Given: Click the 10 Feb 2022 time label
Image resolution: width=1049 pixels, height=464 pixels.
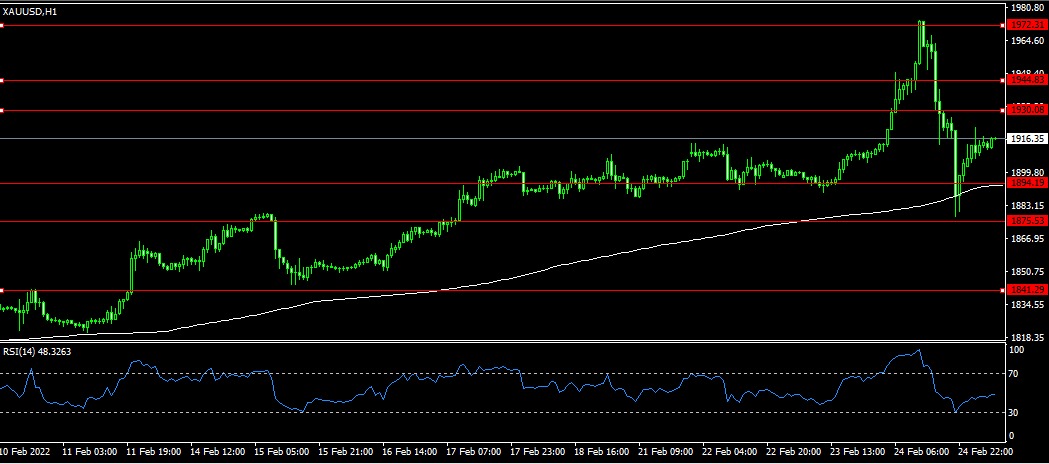Looking at the screenshot, I should tap(25, 451).
